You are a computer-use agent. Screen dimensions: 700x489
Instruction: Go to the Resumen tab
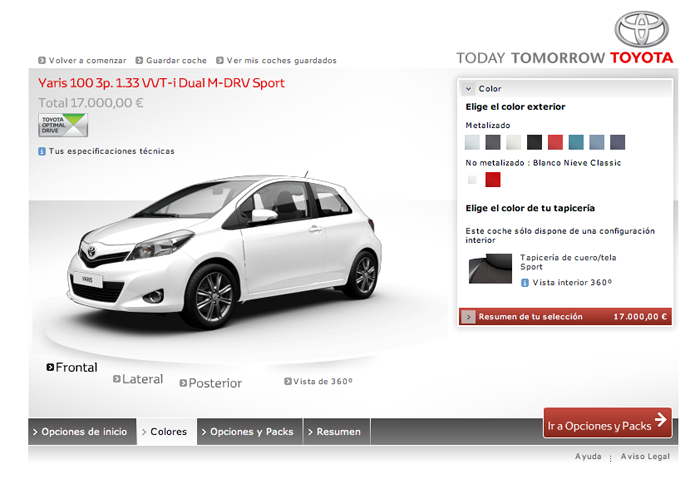click(x=337, y=432)
